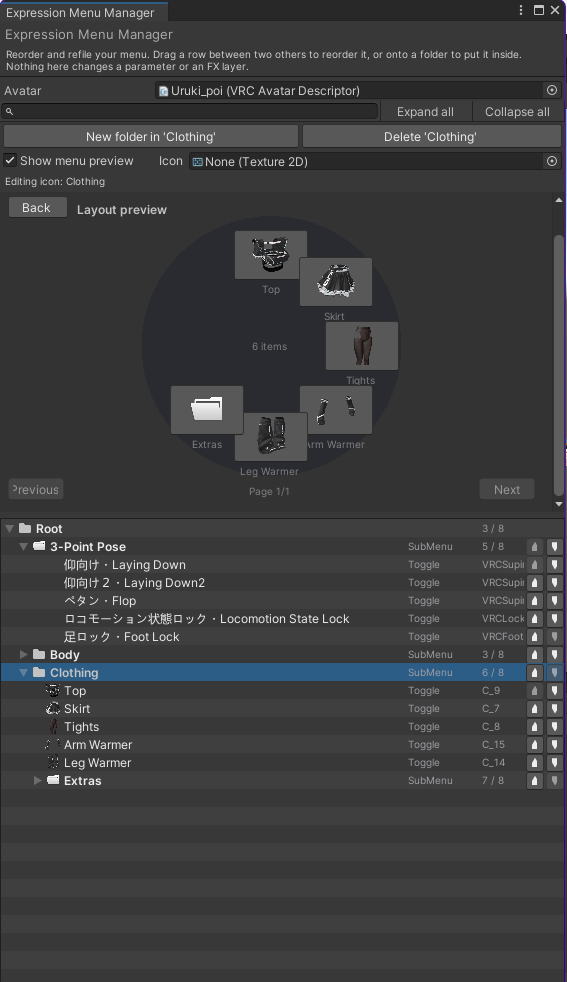Collapse the Clothing folder in tree
The width and height of the screenshot is (567, 982).
[x=24, y=673]
